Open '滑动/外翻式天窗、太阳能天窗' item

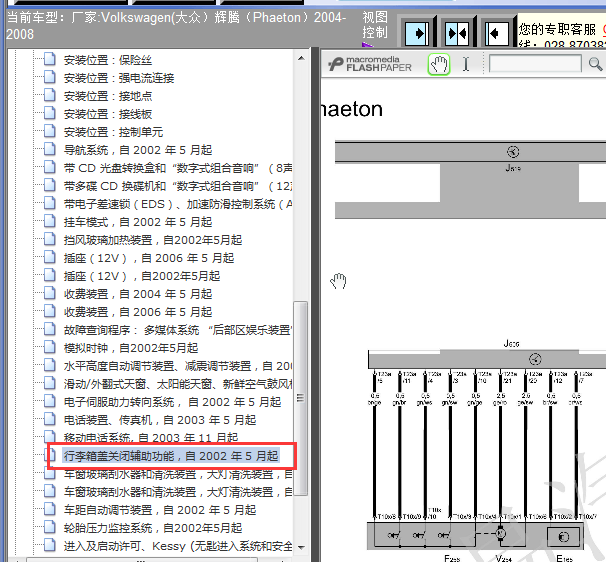(x=178, y=384)
